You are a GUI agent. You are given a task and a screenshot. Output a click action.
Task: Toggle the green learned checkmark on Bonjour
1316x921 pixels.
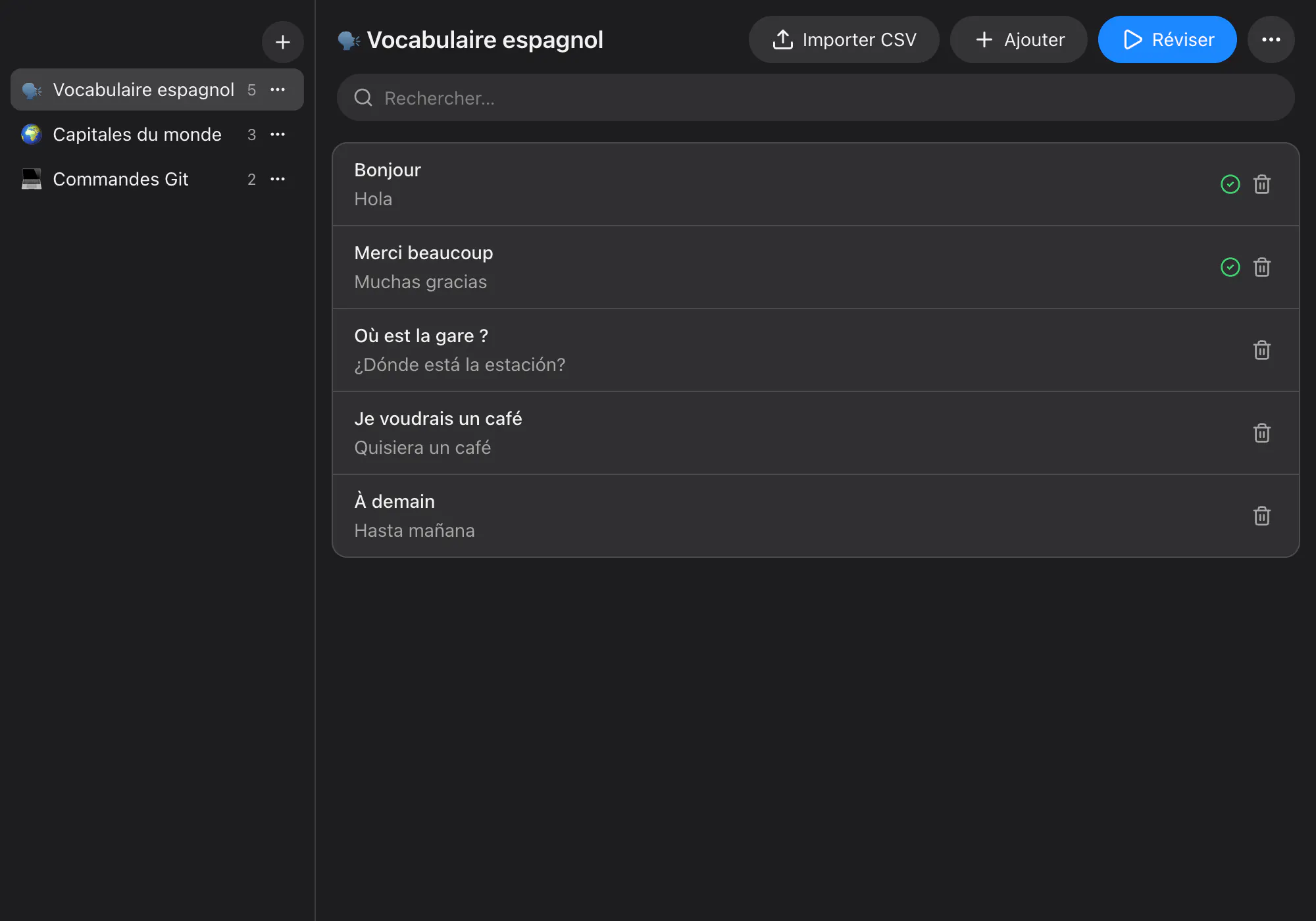pos(1230,184)
